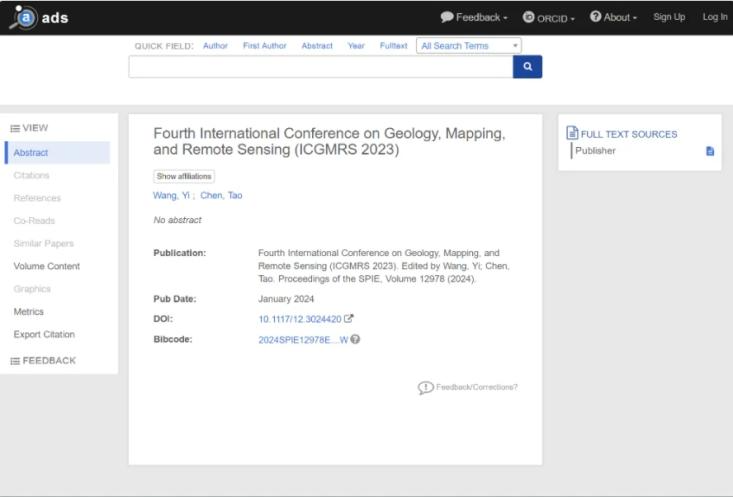Toggle Show affiliations button

coord(184,176)
